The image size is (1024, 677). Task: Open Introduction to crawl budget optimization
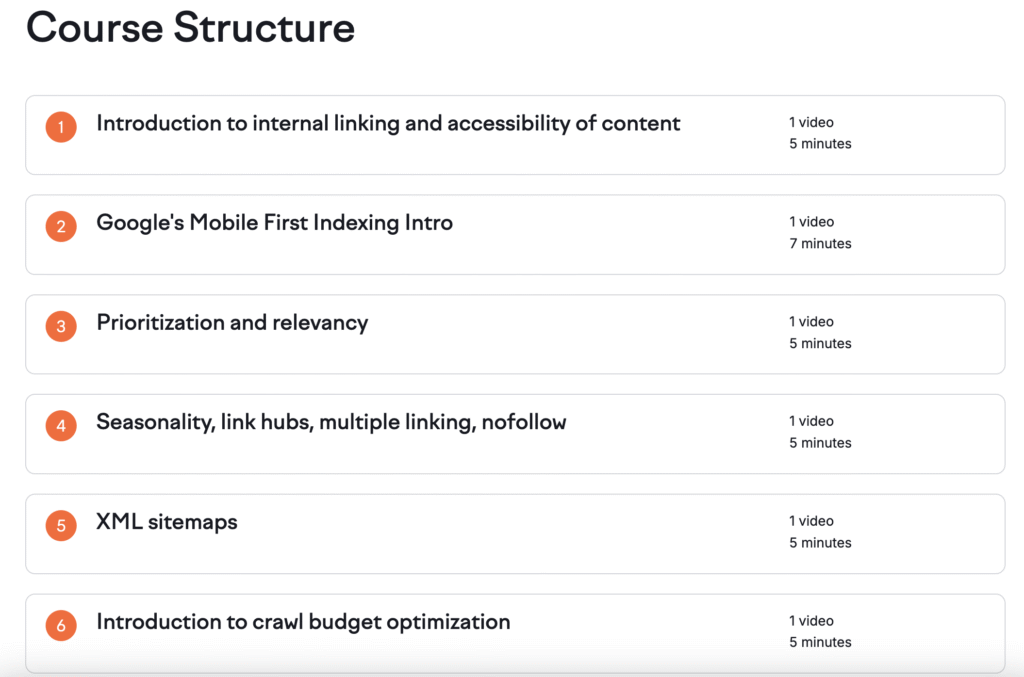pos(303,622)
